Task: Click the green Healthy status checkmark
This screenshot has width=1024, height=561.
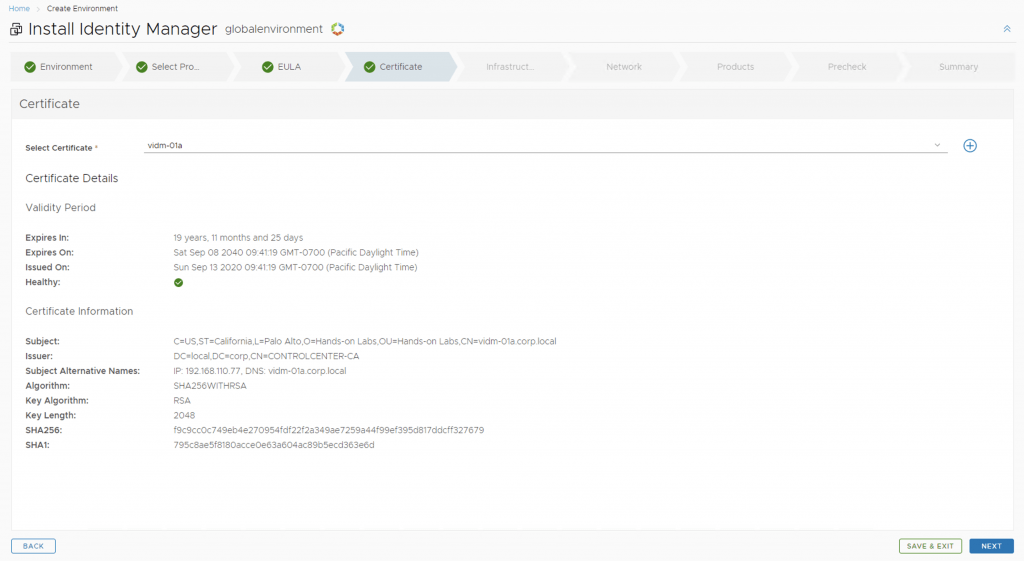Action: [178, 283]
